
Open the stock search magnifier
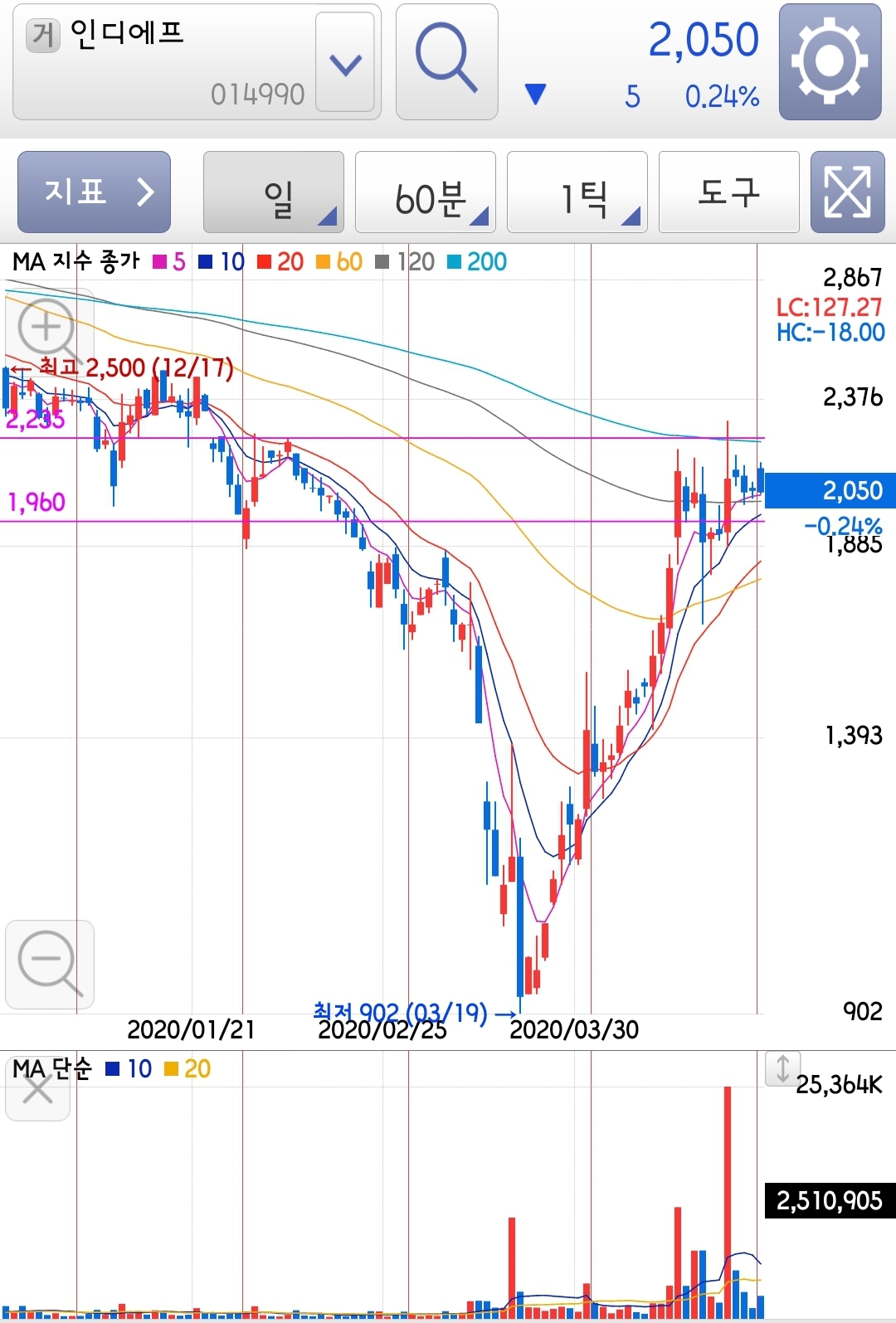pyautogui.click(x=446, y=61)
